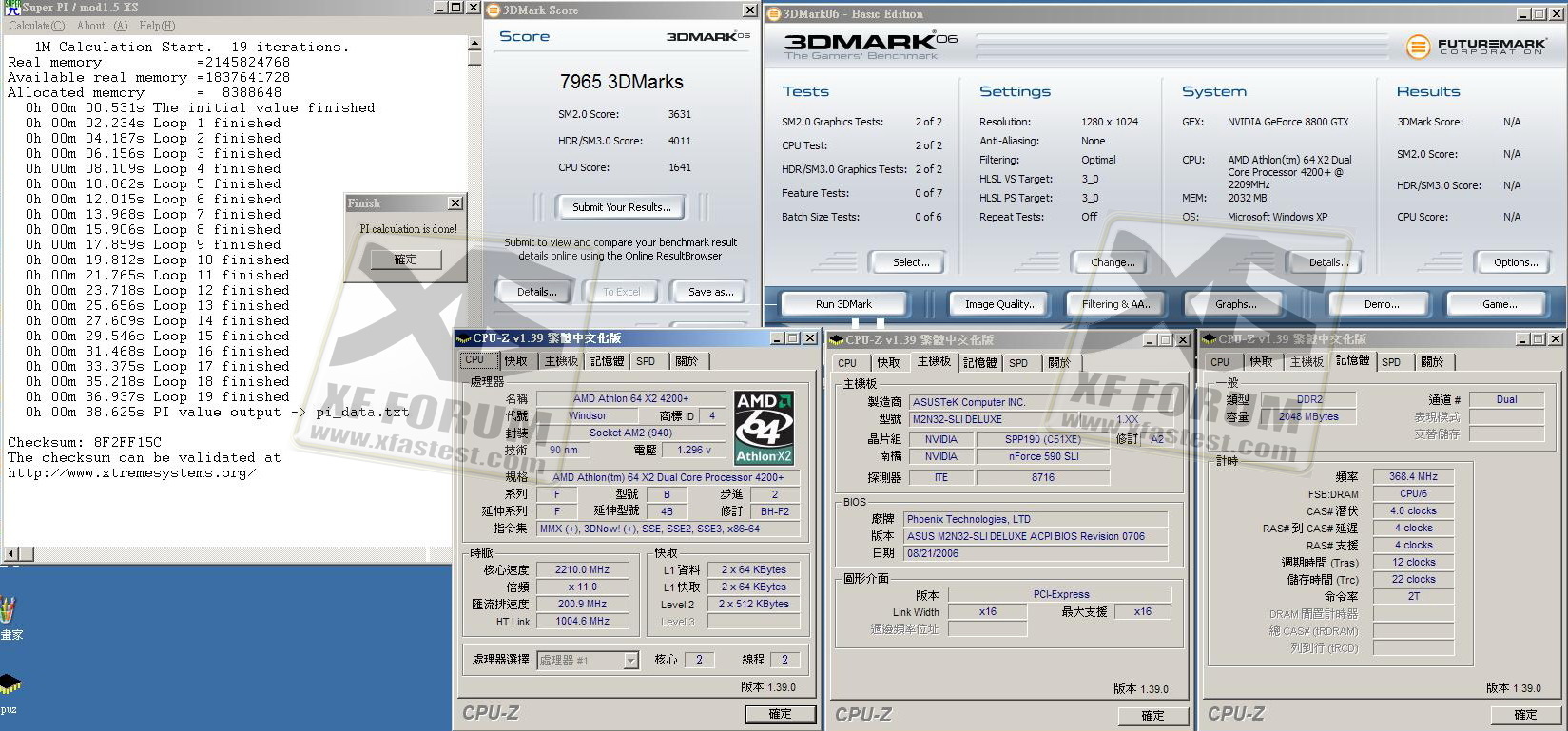Click the 3DMark Score title bar icon
1568x731 pixels.
[494, 10]
